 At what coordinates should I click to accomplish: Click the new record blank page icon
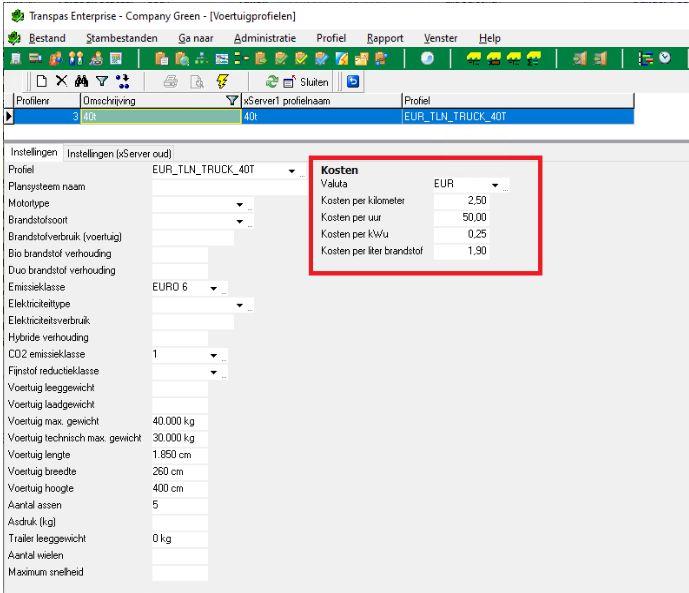(42, 82)
